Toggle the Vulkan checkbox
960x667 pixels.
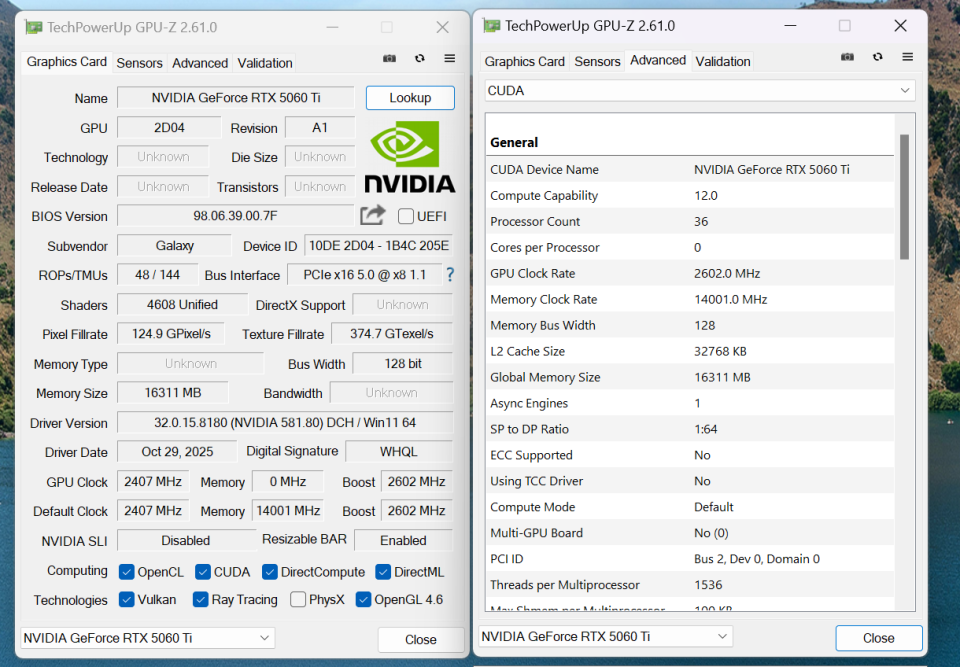(x=127, y=600)
